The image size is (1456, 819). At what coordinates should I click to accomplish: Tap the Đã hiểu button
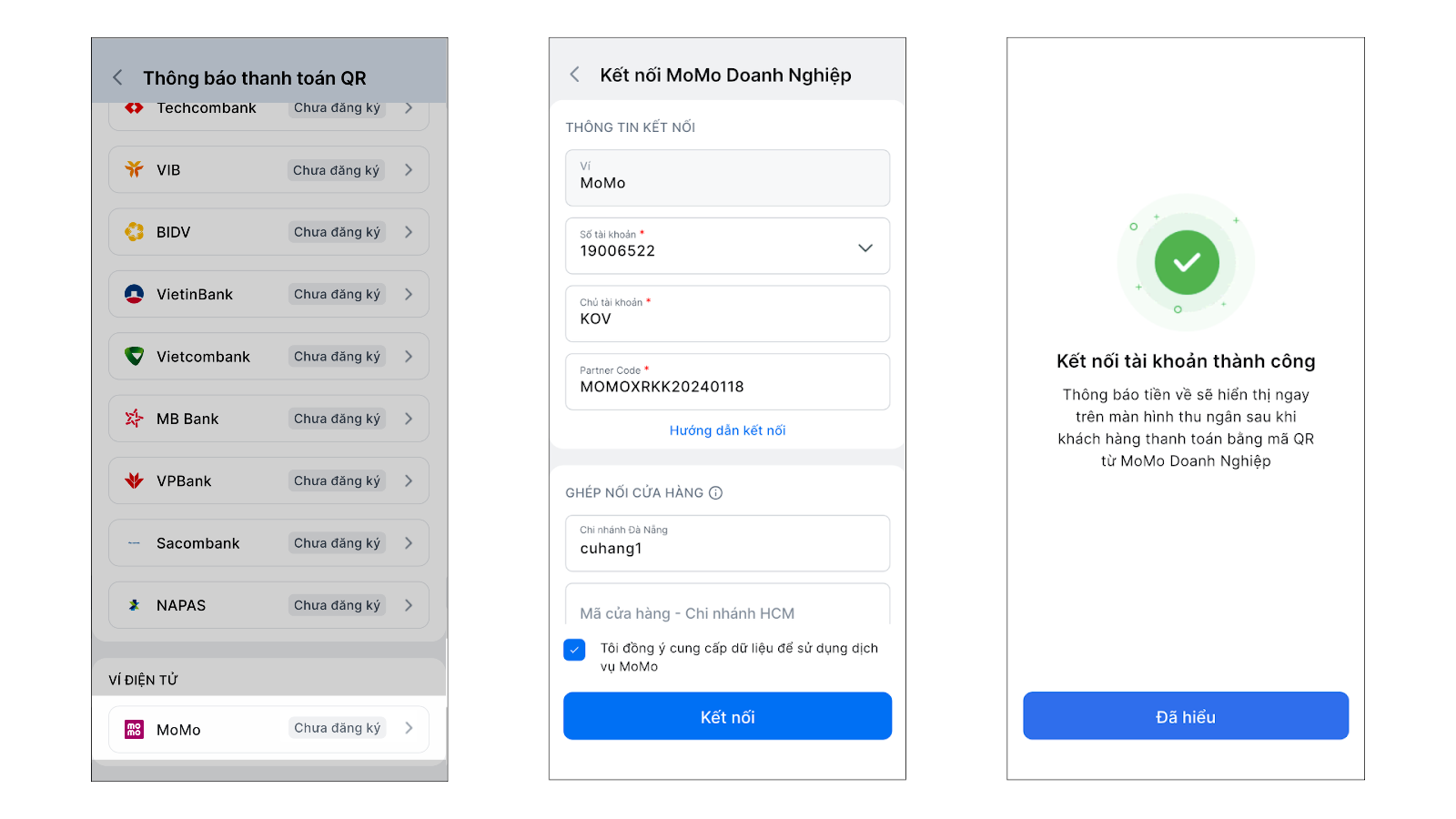click(x=1185, y=716)
